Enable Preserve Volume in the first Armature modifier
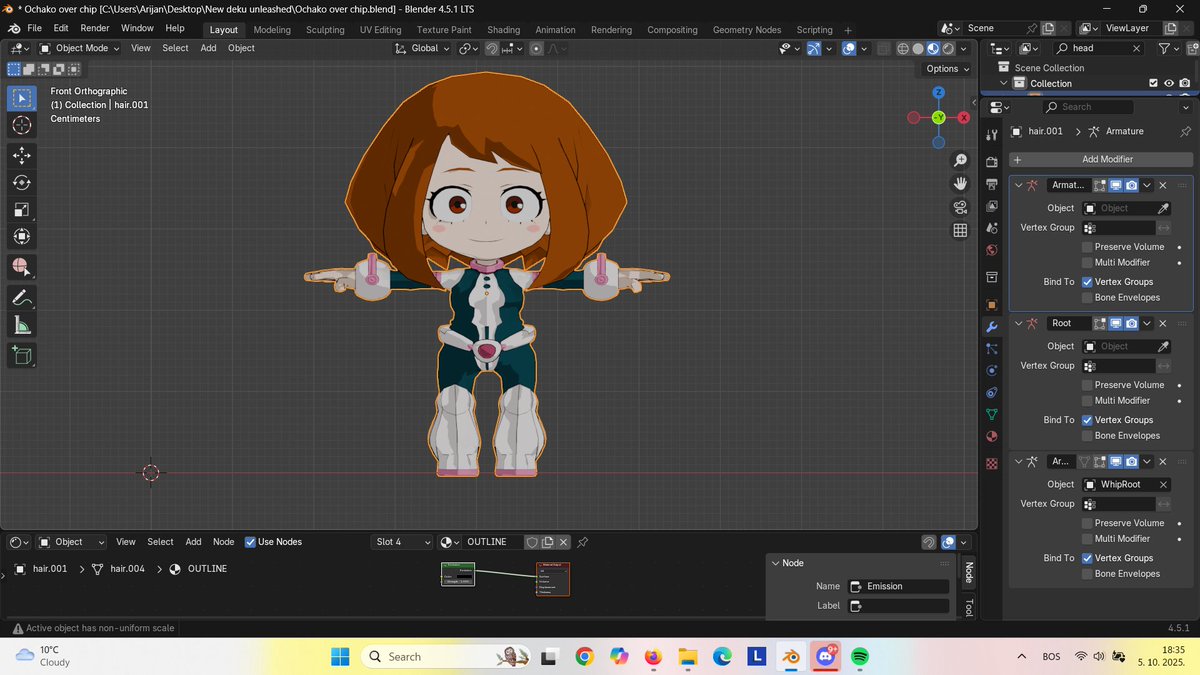 1087,247
